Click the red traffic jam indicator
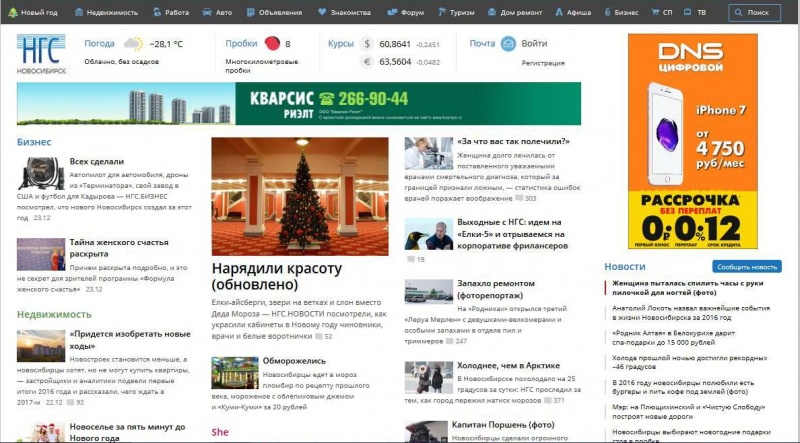This screenshot has height=443, width=800. [x=271, y=44]
